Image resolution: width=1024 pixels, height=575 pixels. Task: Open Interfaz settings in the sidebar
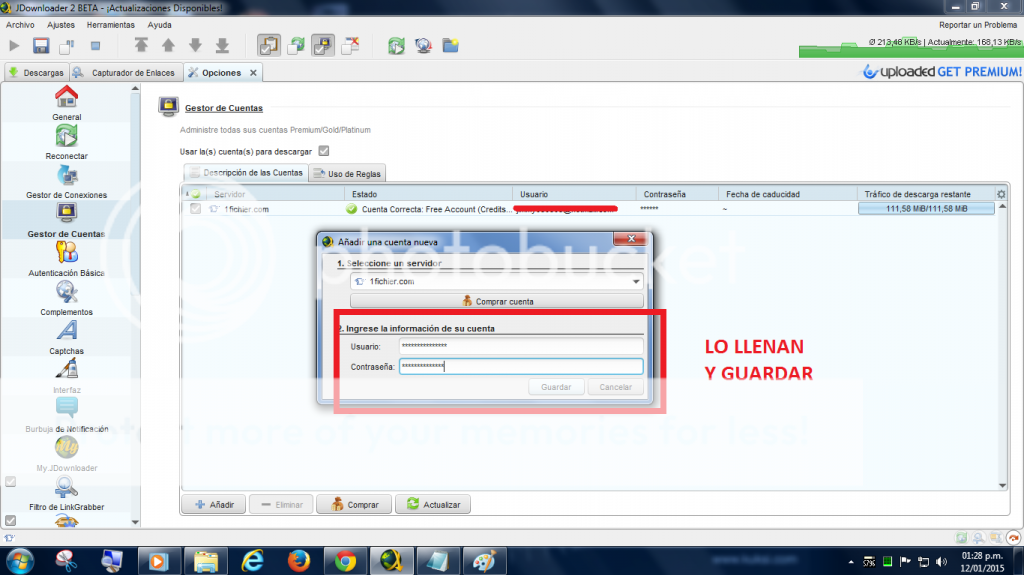pos(67,376)
